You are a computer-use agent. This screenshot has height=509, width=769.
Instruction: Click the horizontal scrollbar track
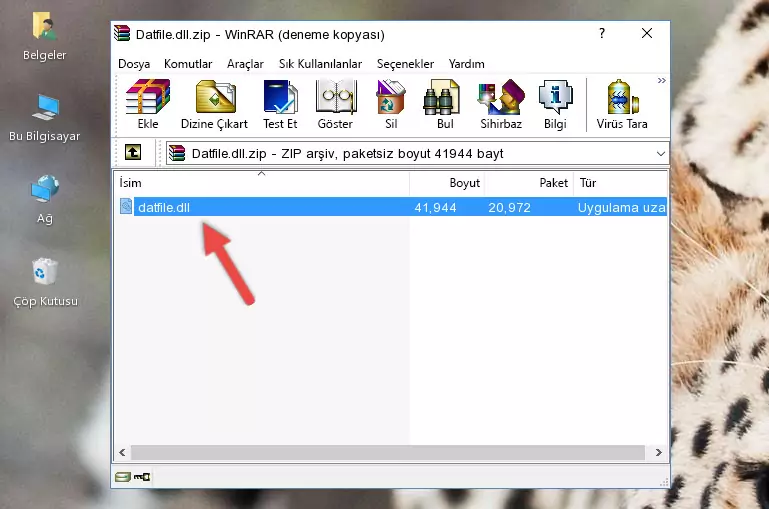pyautogui.click(x=388, y=453)
